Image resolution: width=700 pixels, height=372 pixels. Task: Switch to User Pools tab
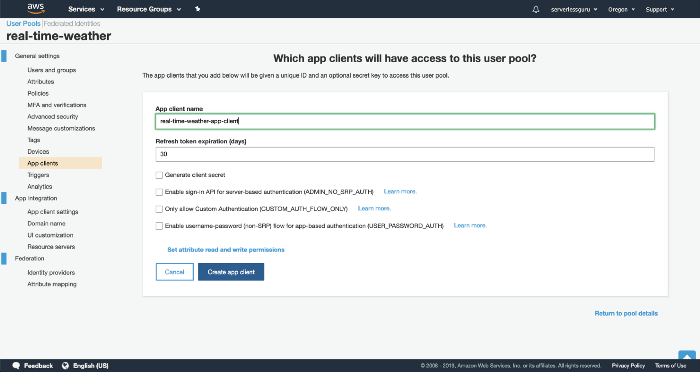pos(23,24)
